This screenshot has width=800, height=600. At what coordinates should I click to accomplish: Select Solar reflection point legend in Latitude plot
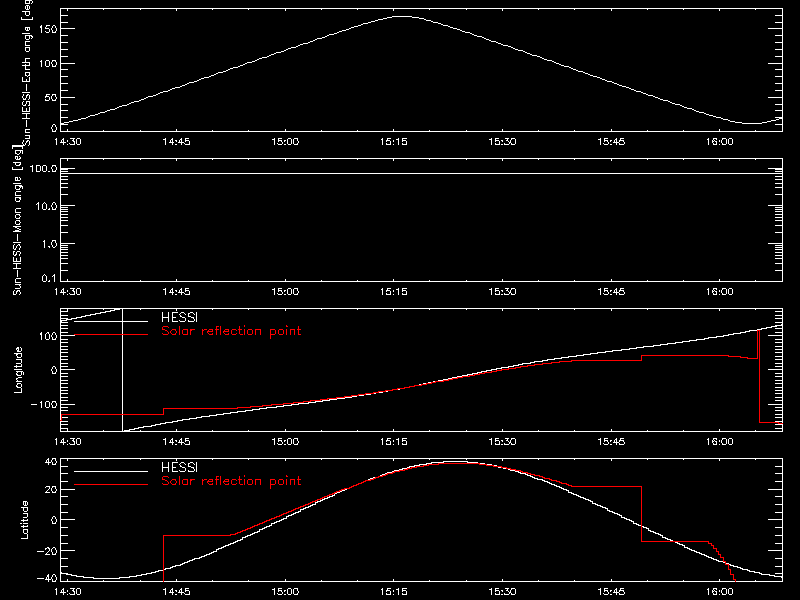click(231, 481)
